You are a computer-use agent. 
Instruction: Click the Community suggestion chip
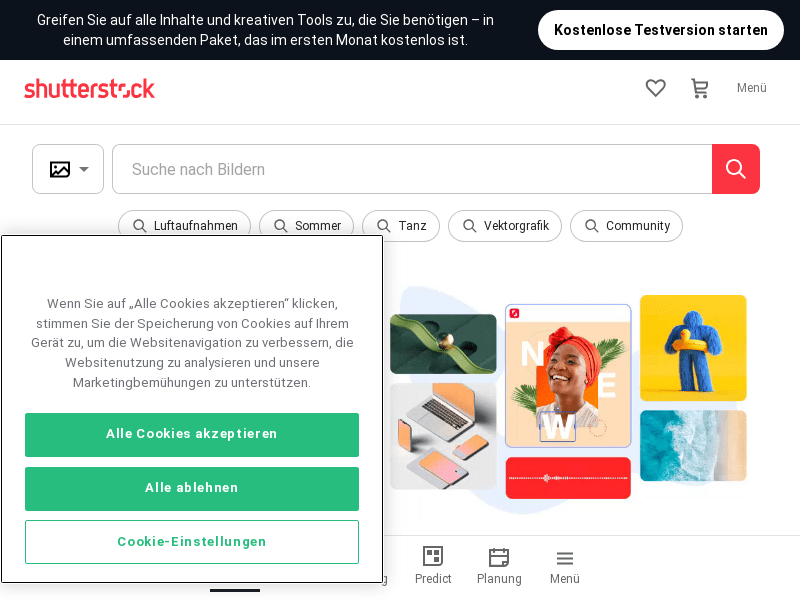click(x=626, y=226)
